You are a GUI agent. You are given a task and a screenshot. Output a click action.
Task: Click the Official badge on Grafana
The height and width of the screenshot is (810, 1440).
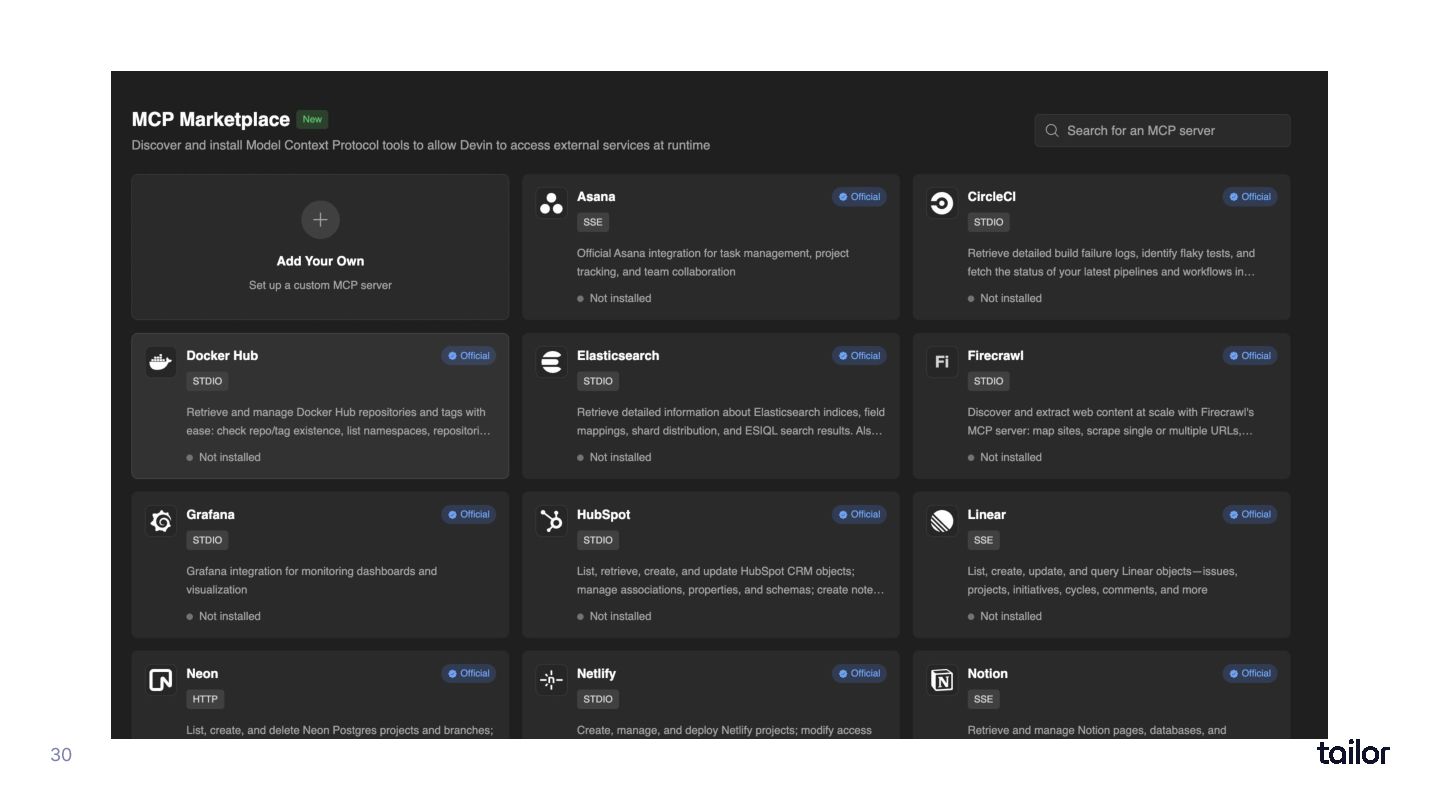click(468, 515)
